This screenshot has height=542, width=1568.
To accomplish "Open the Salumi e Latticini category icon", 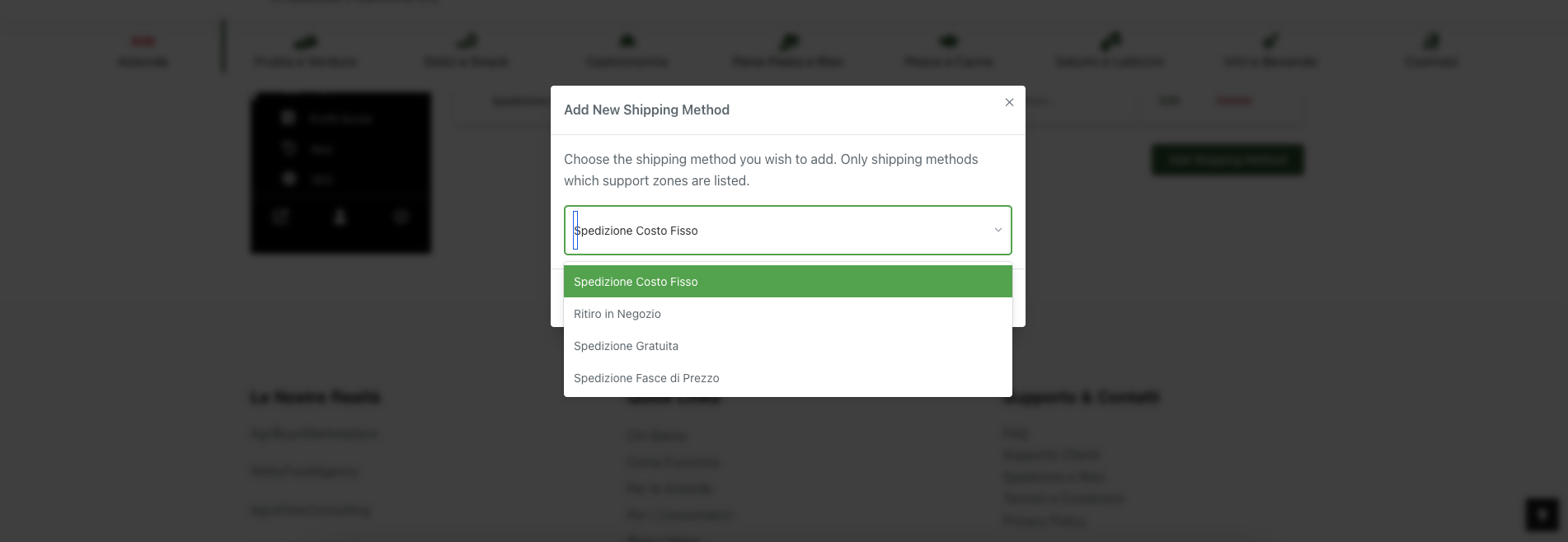I will click(1110, 40).
